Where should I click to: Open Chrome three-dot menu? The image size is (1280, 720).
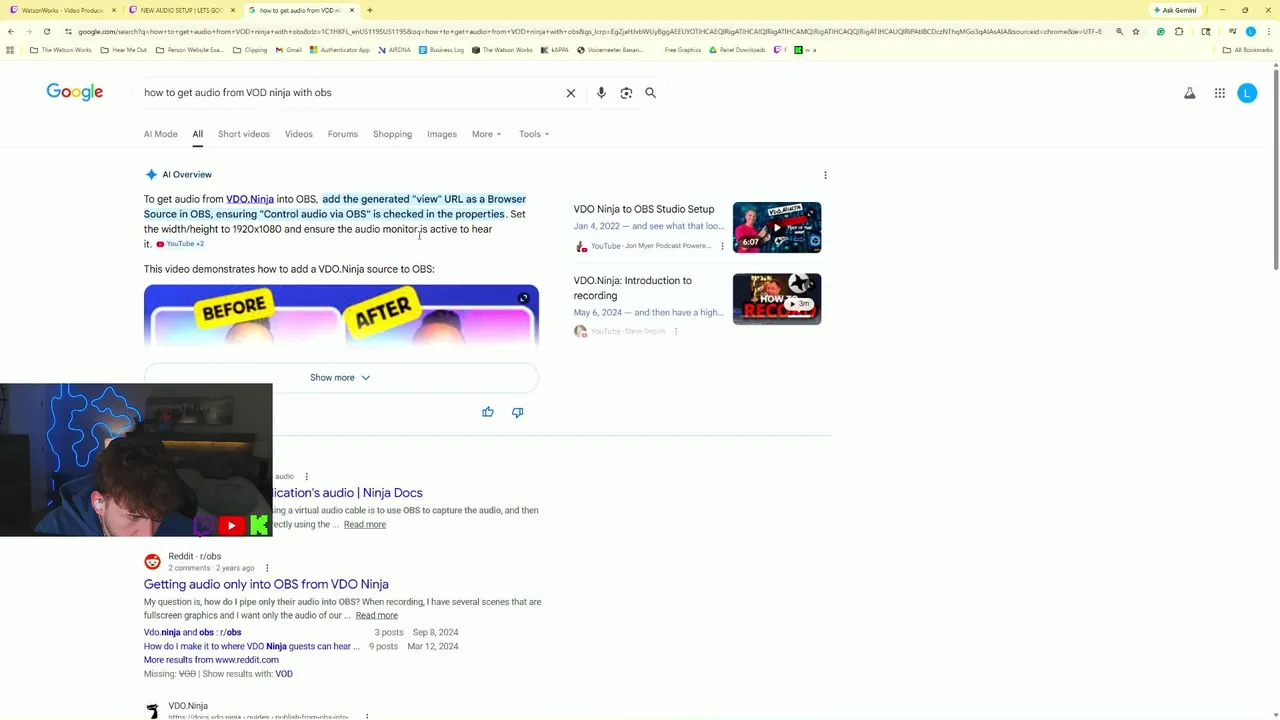(x=1268, y=32)
